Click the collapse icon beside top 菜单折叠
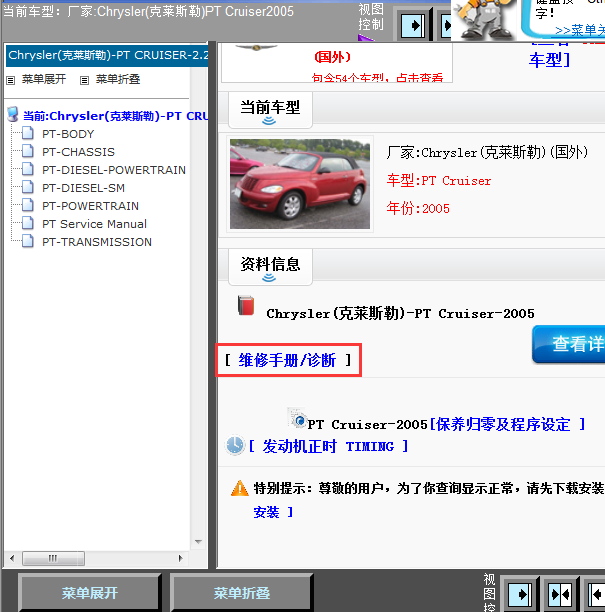This screenshot has height=612, width=605. click(x=84, y=80)
